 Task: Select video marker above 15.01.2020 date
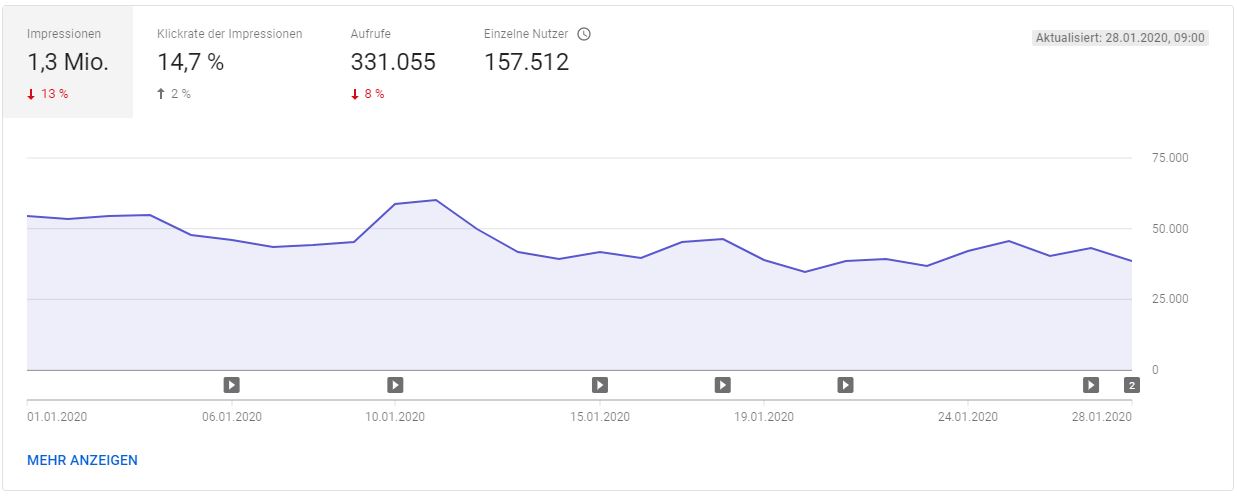[x=600, y=384]
